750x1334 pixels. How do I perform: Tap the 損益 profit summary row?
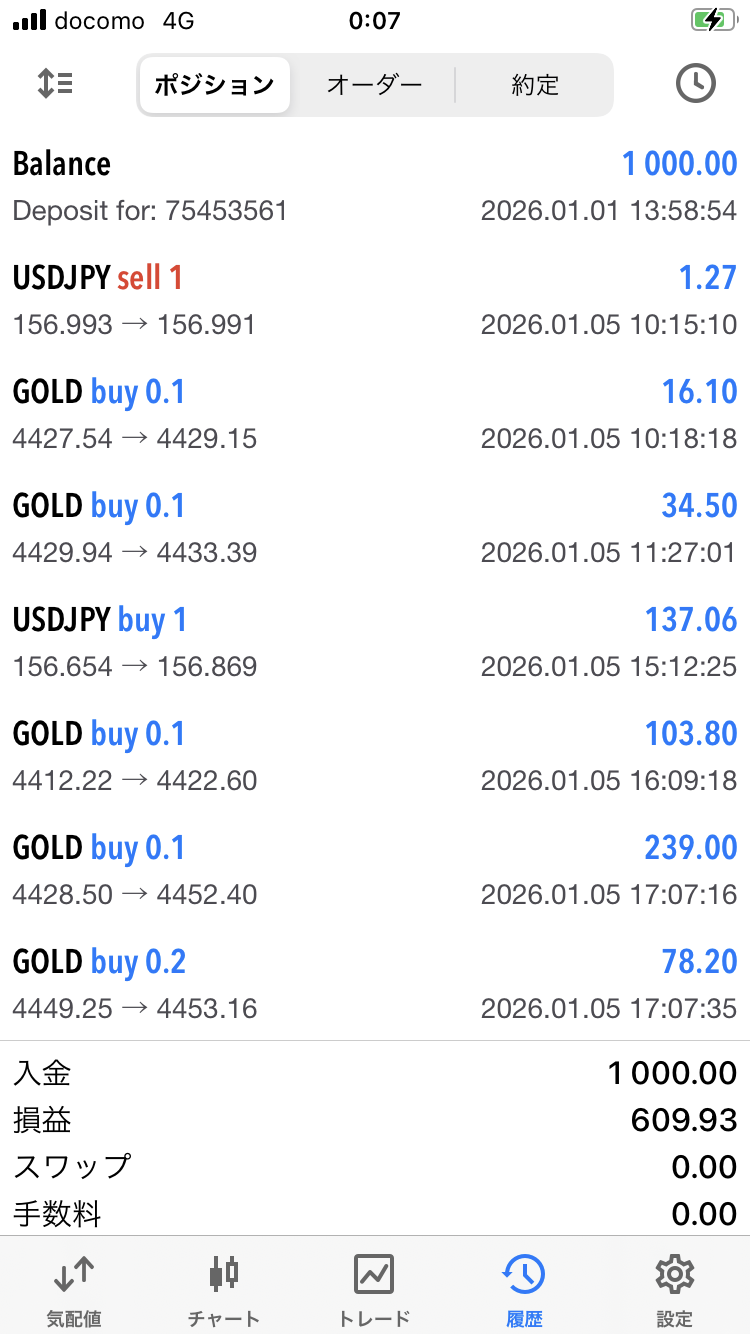coord(375,1120)
